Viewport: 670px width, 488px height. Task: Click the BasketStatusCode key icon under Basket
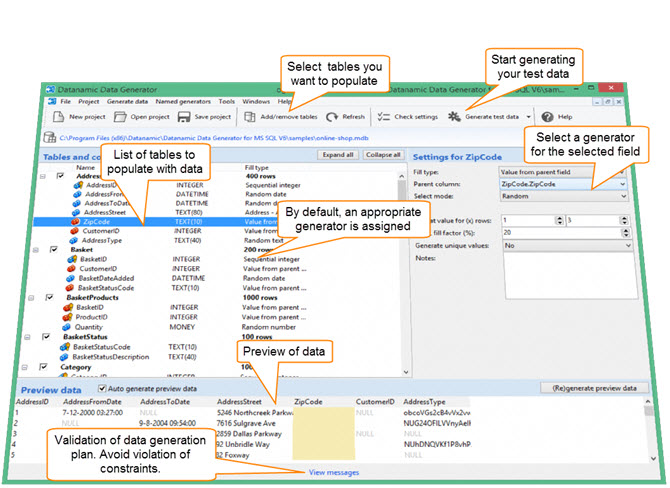point(70,288)
